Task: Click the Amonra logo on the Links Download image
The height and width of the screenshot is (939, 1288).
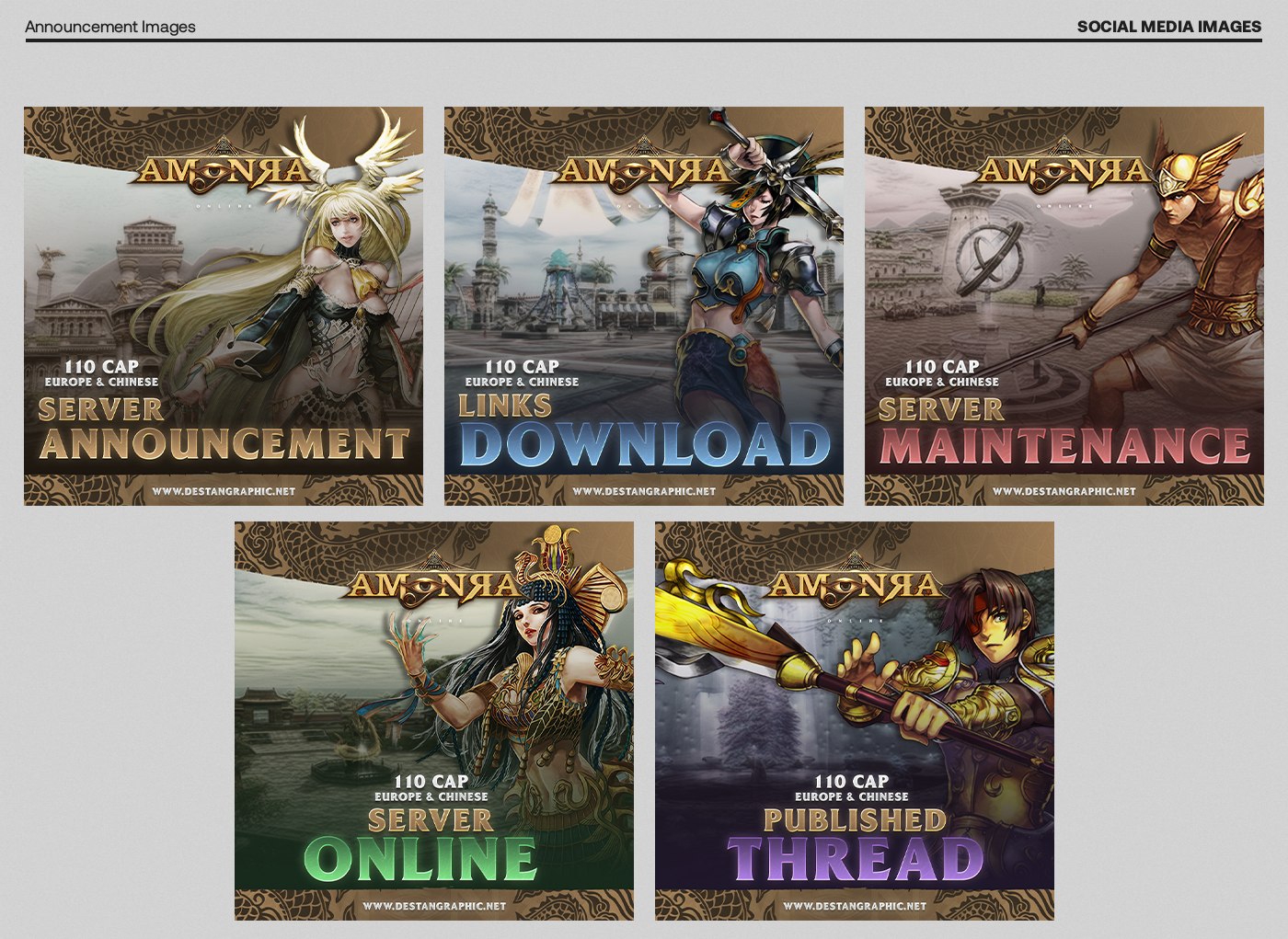Action: pyautogui.click(x=643, y=169)
